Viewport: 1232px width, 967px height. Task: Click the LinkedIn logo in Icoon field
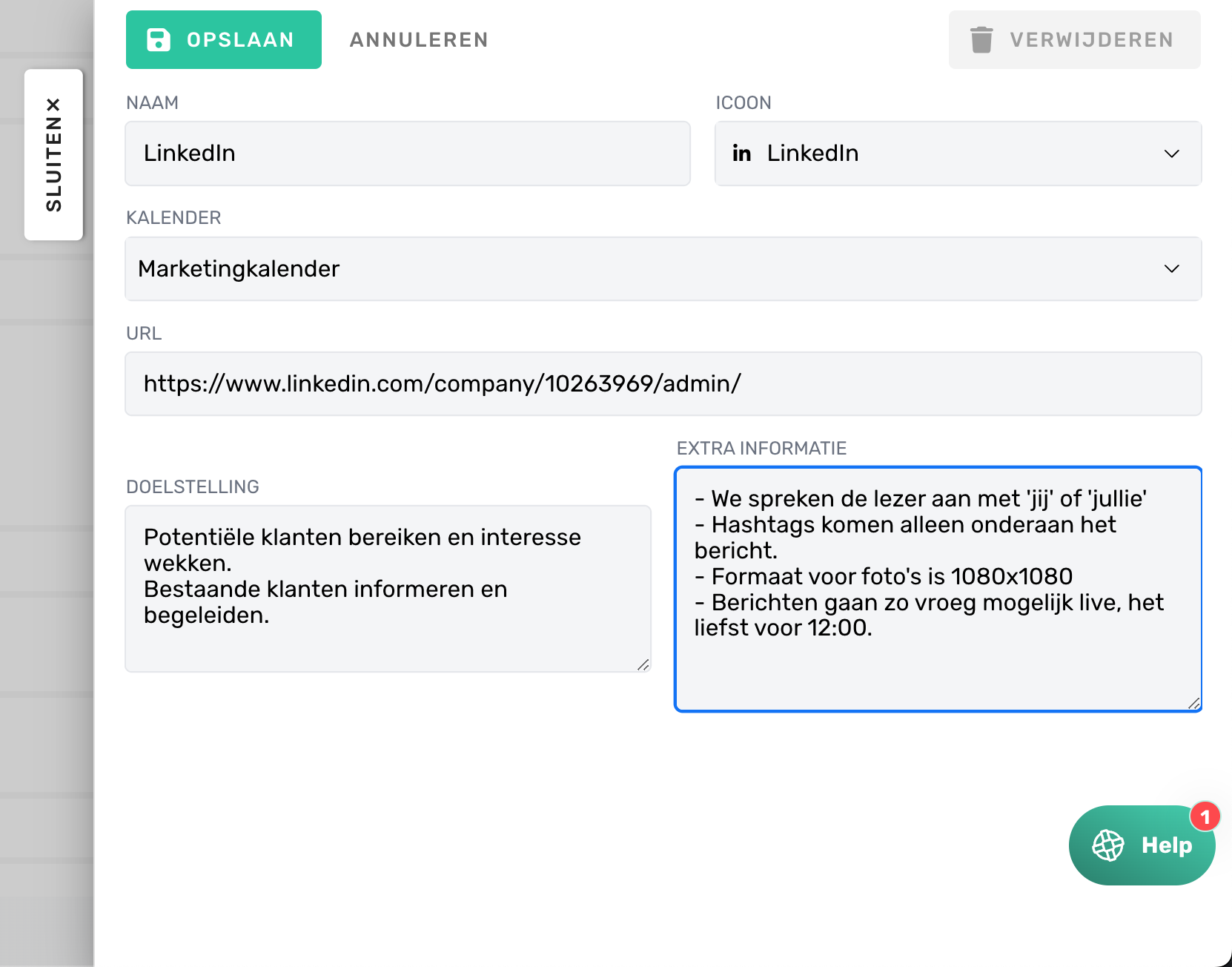742,154
